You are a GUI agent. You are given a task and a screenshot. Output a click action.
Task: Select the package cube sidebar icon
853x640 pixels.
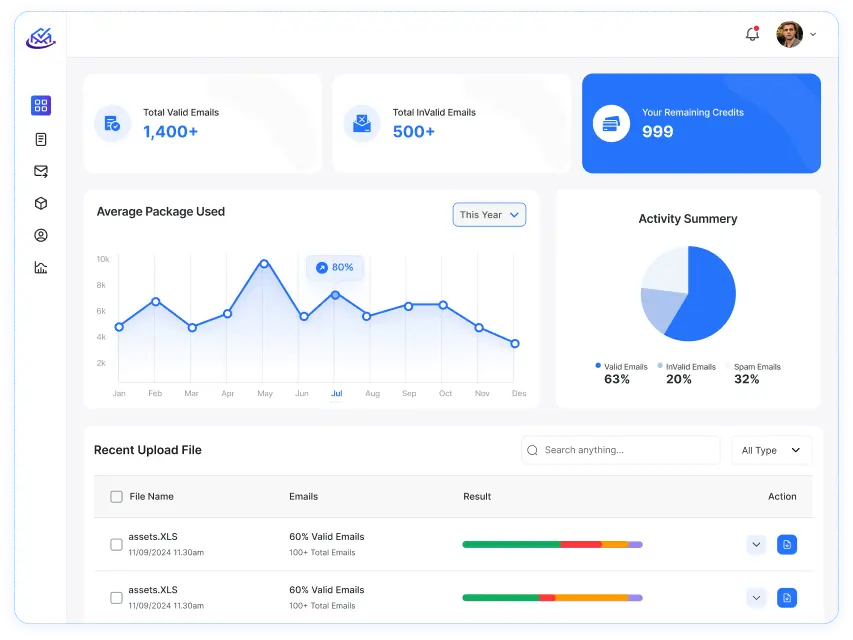coord(41,203)
